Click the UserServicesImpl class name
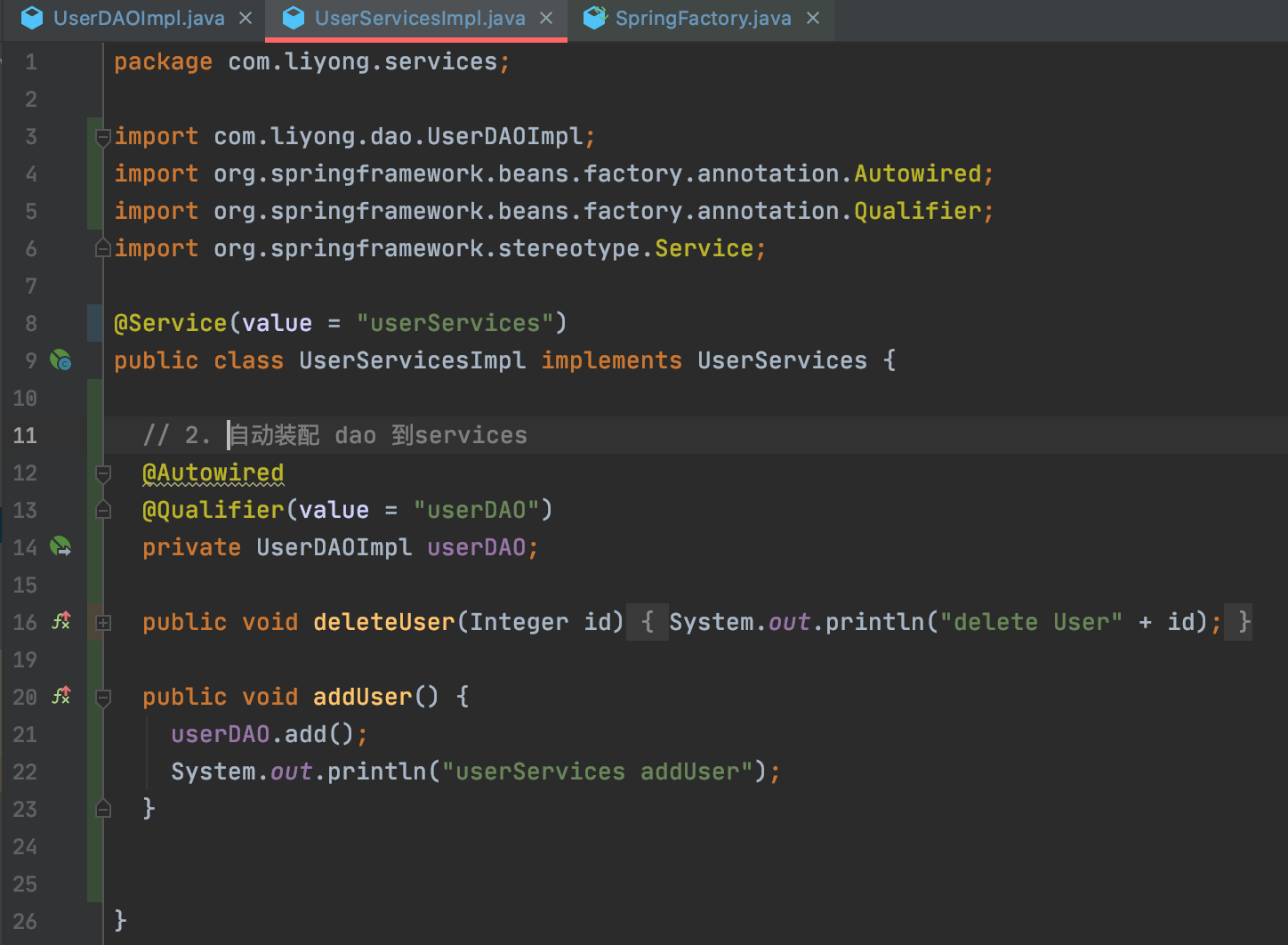1288x945 pixels. pos(413,360)
